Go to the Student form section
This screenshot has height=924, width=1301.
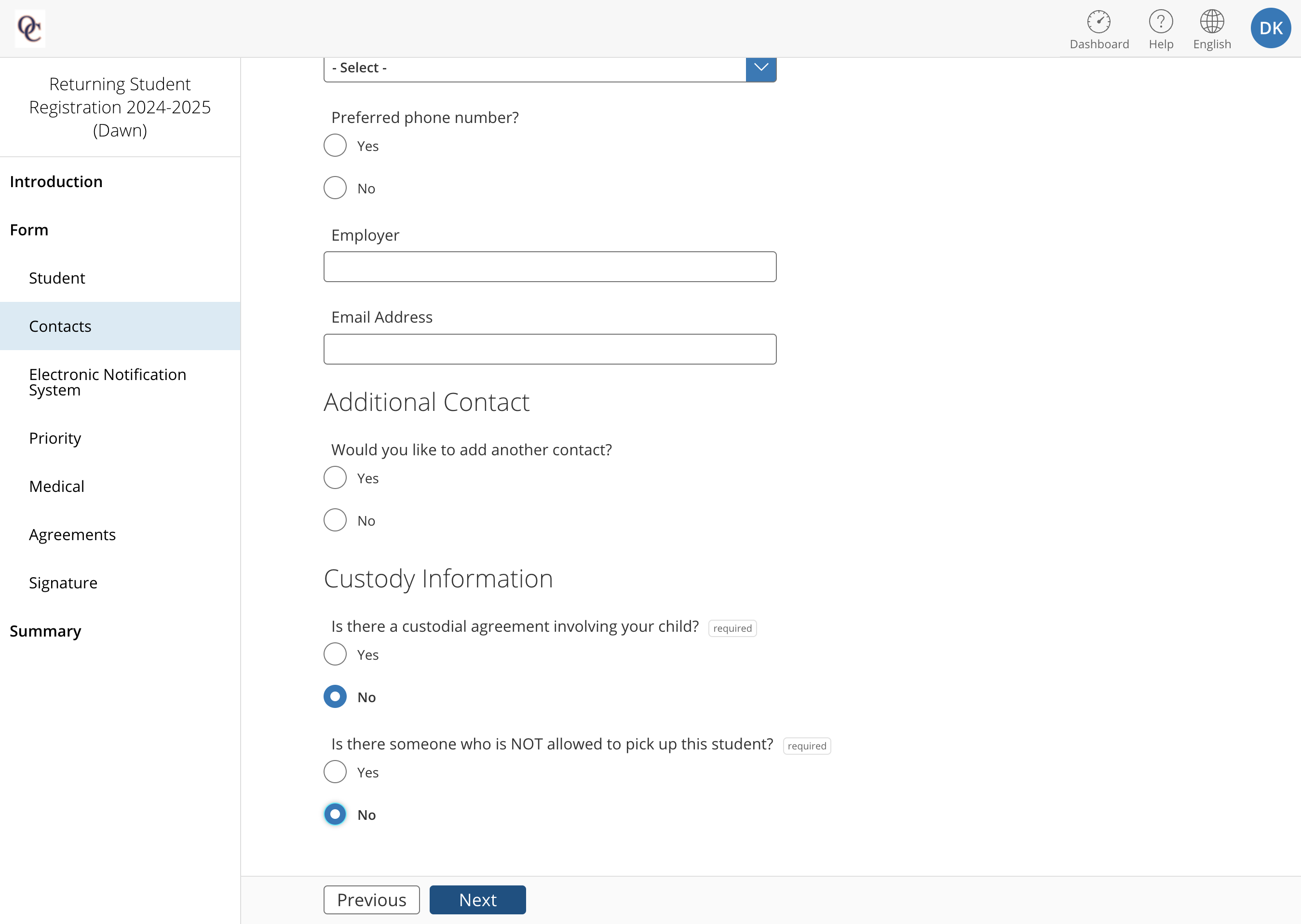[x=57, y=278]
